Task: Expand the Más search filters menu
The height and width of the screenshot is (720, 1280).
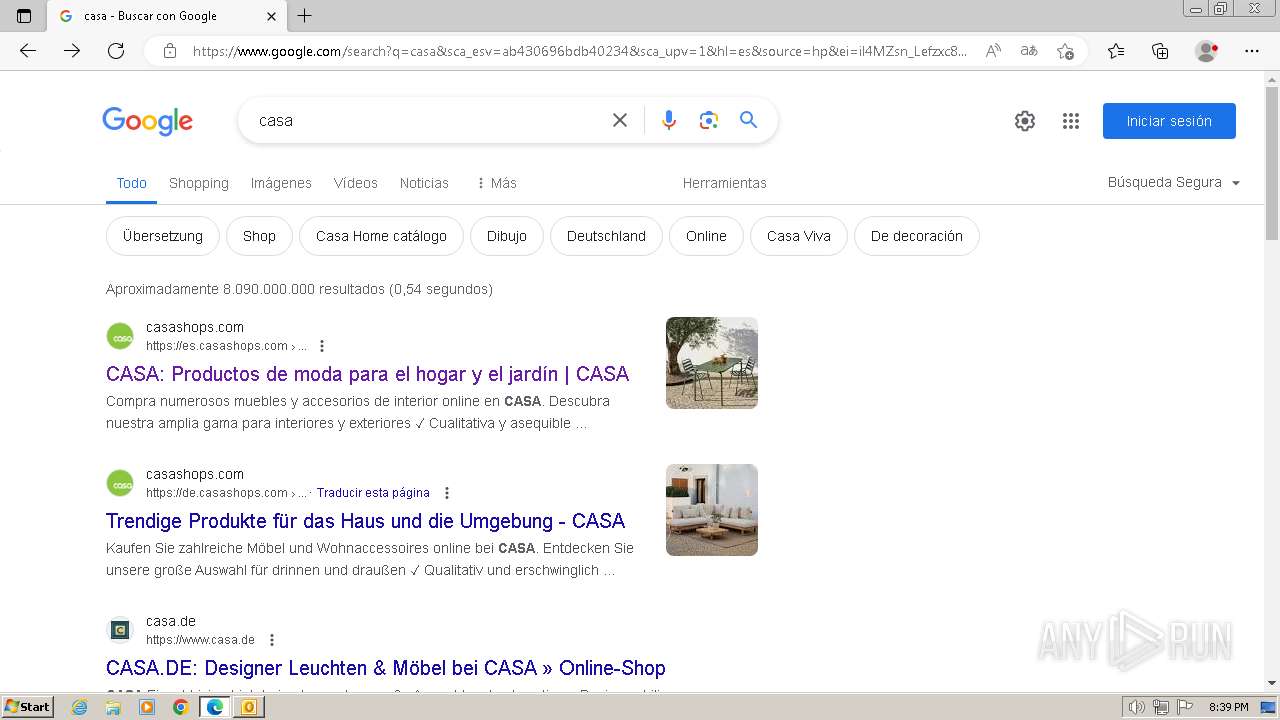Action: coord(496,183)
